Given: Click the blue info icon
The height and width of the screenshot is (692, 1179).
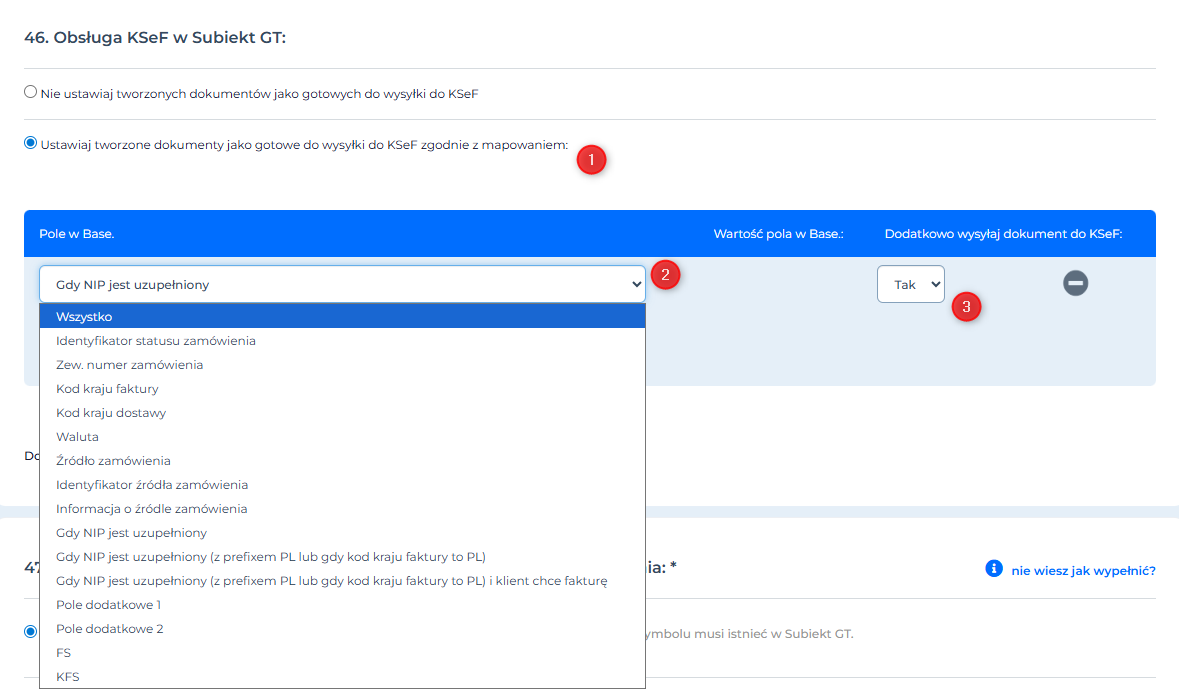Looking at the screenshot, I should (993, 569).
